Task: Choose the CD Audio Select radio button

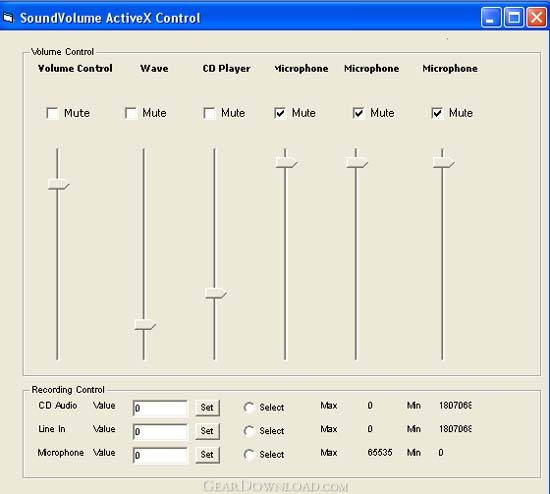Action: coord(249,407)
